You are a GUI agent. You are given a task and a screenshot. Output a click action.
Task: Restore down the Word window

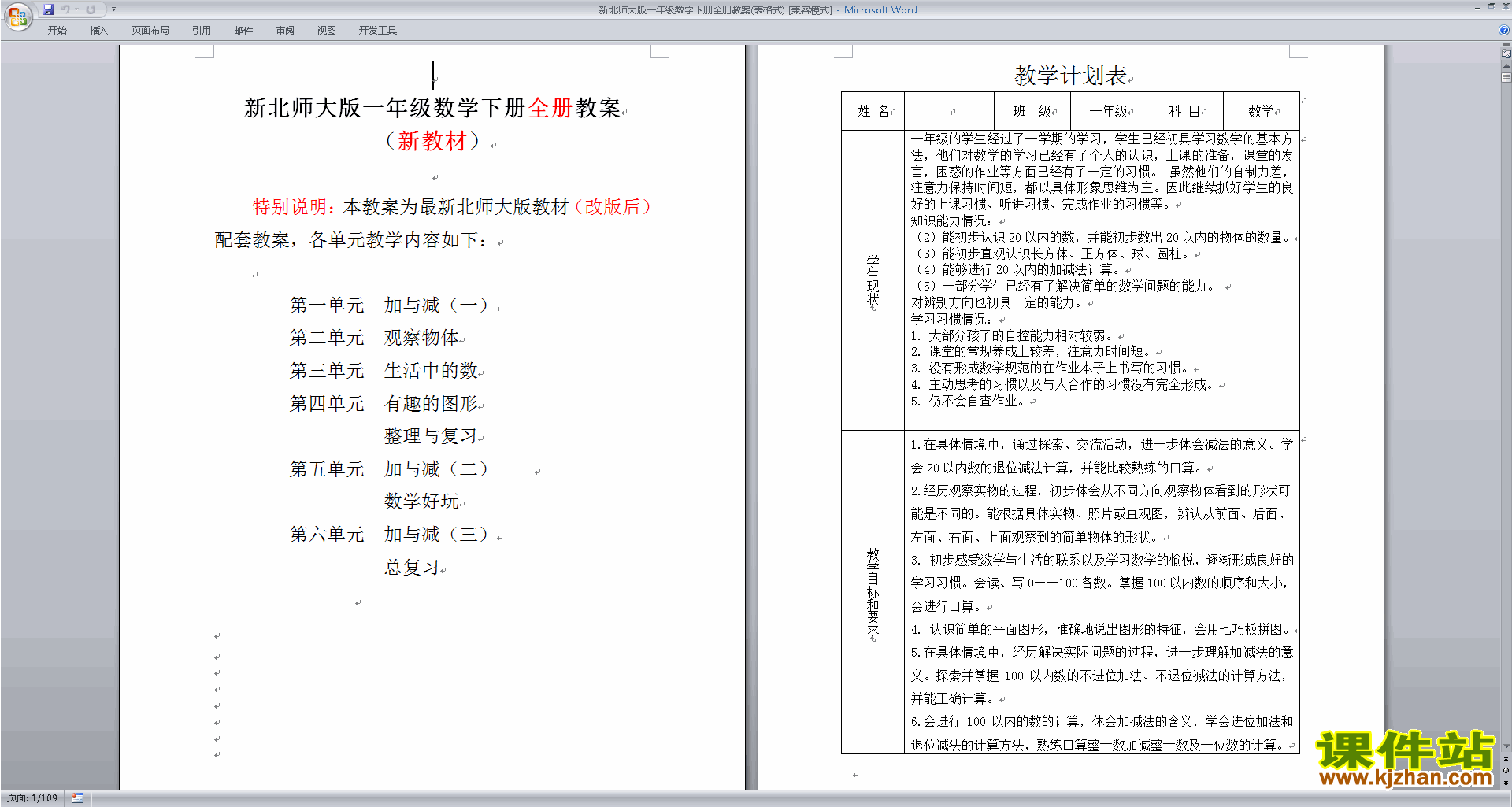coord(1492,6)
